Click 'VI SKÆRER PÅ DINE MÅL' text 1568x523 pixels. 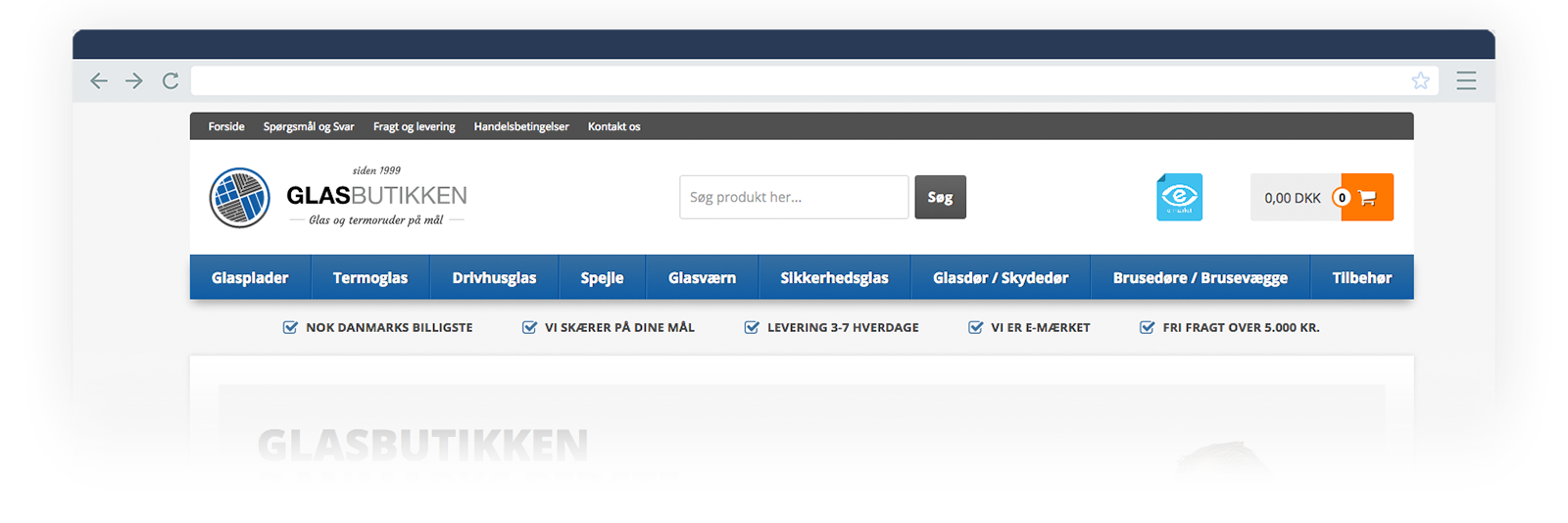[619, 327]
